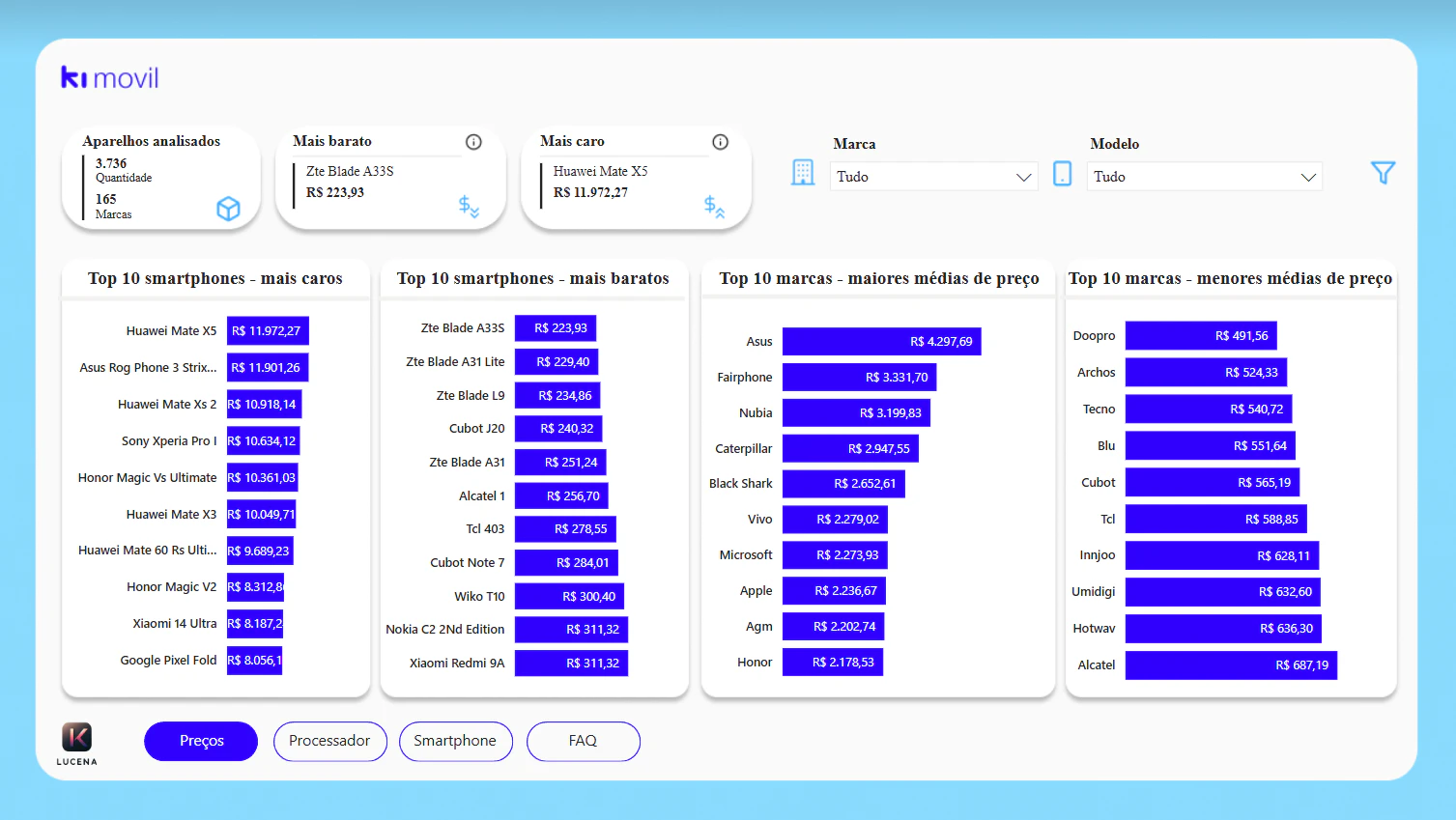Select the Huawei Mate X5 bar
1456x820 pixels.
(x=268, y=330)
